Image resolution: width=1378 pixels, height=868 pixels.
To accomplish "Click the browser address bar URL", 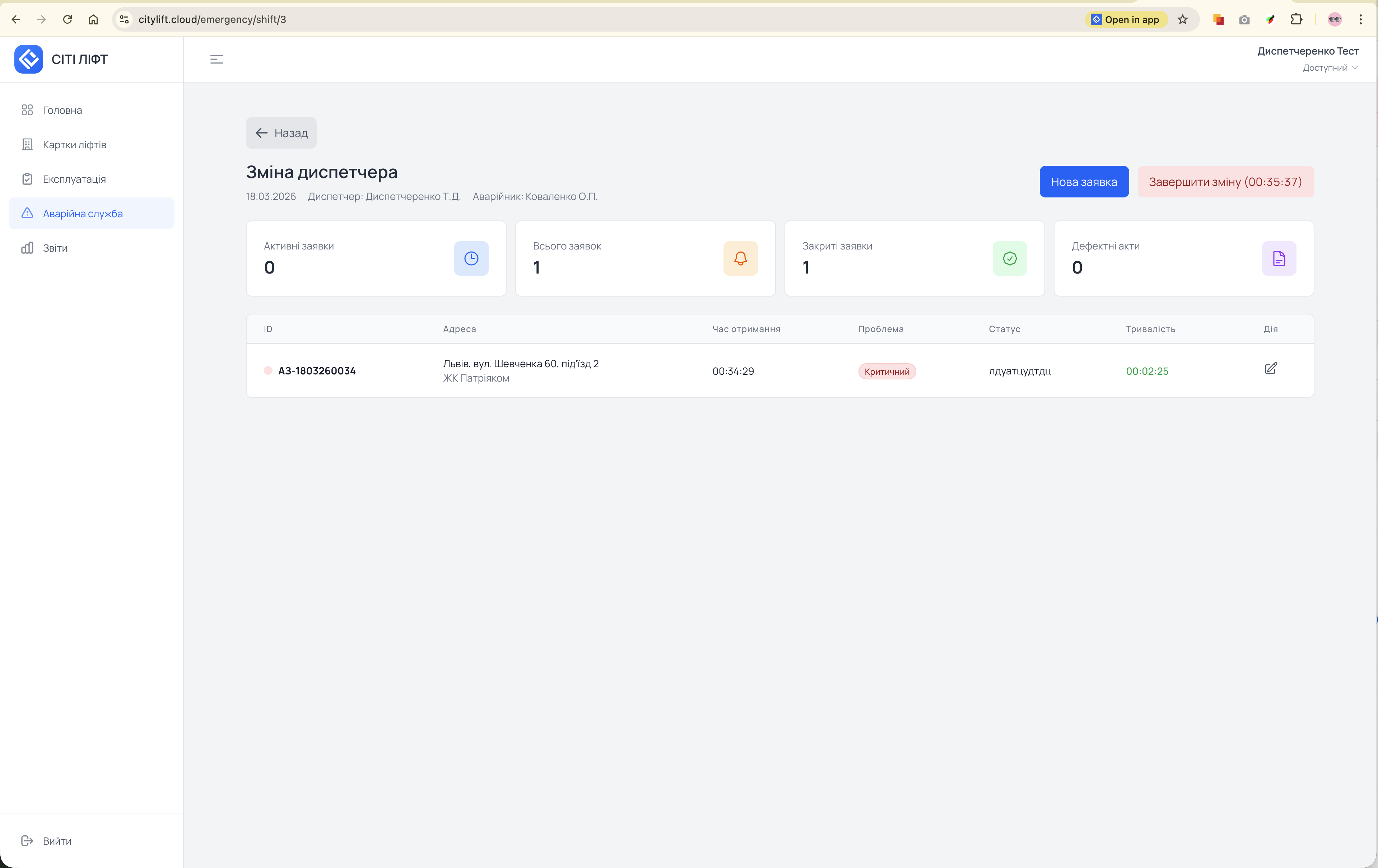I will point(212,19).
